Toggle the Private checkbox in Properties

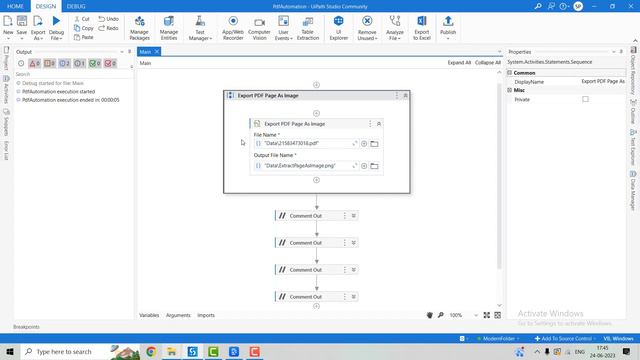(x=585, y=99)
